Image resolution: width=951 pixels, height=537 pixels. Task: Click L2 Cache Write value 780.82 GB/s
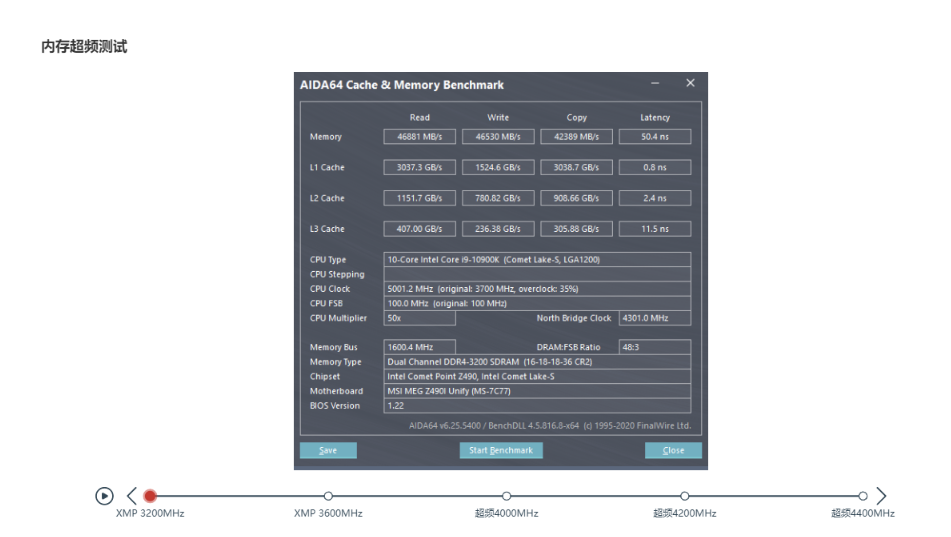click(x=498, y=198)
